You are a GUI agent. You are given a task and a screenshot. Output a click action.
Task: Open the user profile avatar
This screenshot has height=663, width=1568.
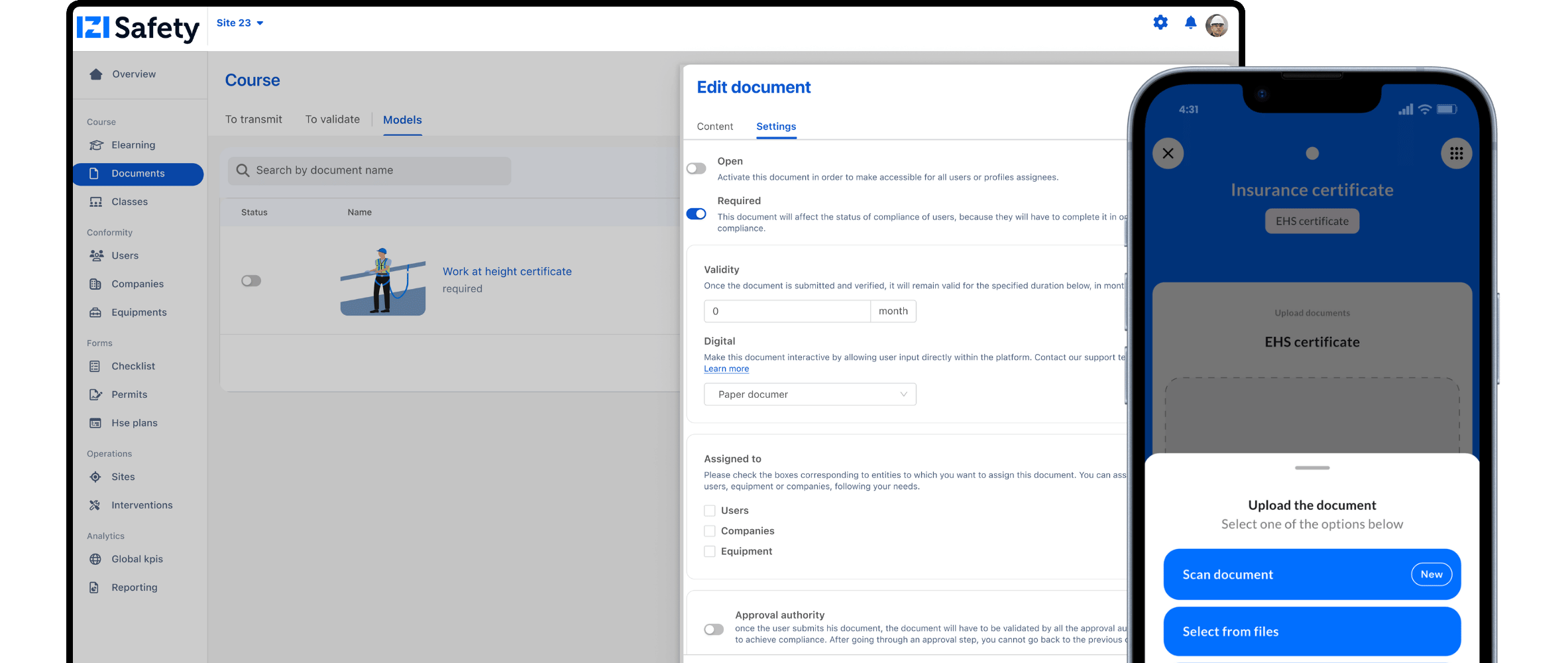pyautogui.click(x=1216, y=26)
